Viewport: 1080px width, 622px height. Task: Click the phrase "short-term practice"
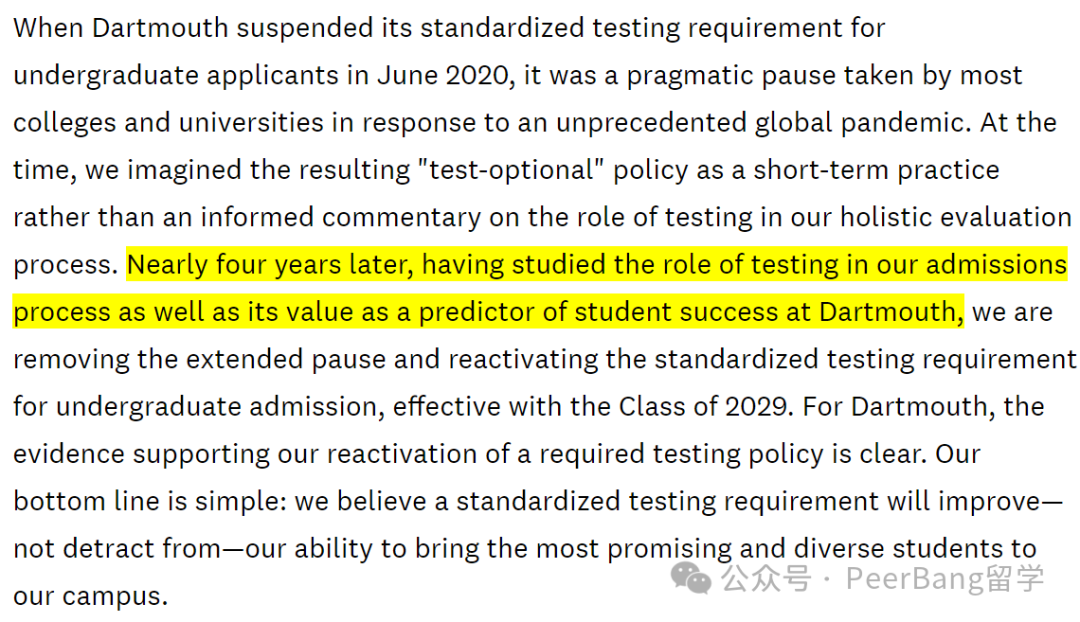point(876,170)
